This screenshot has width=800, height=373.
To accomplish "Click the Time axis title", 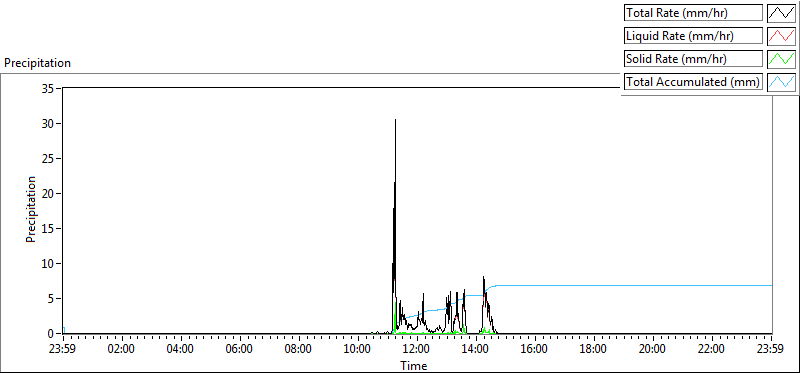I will click(414, 365).
